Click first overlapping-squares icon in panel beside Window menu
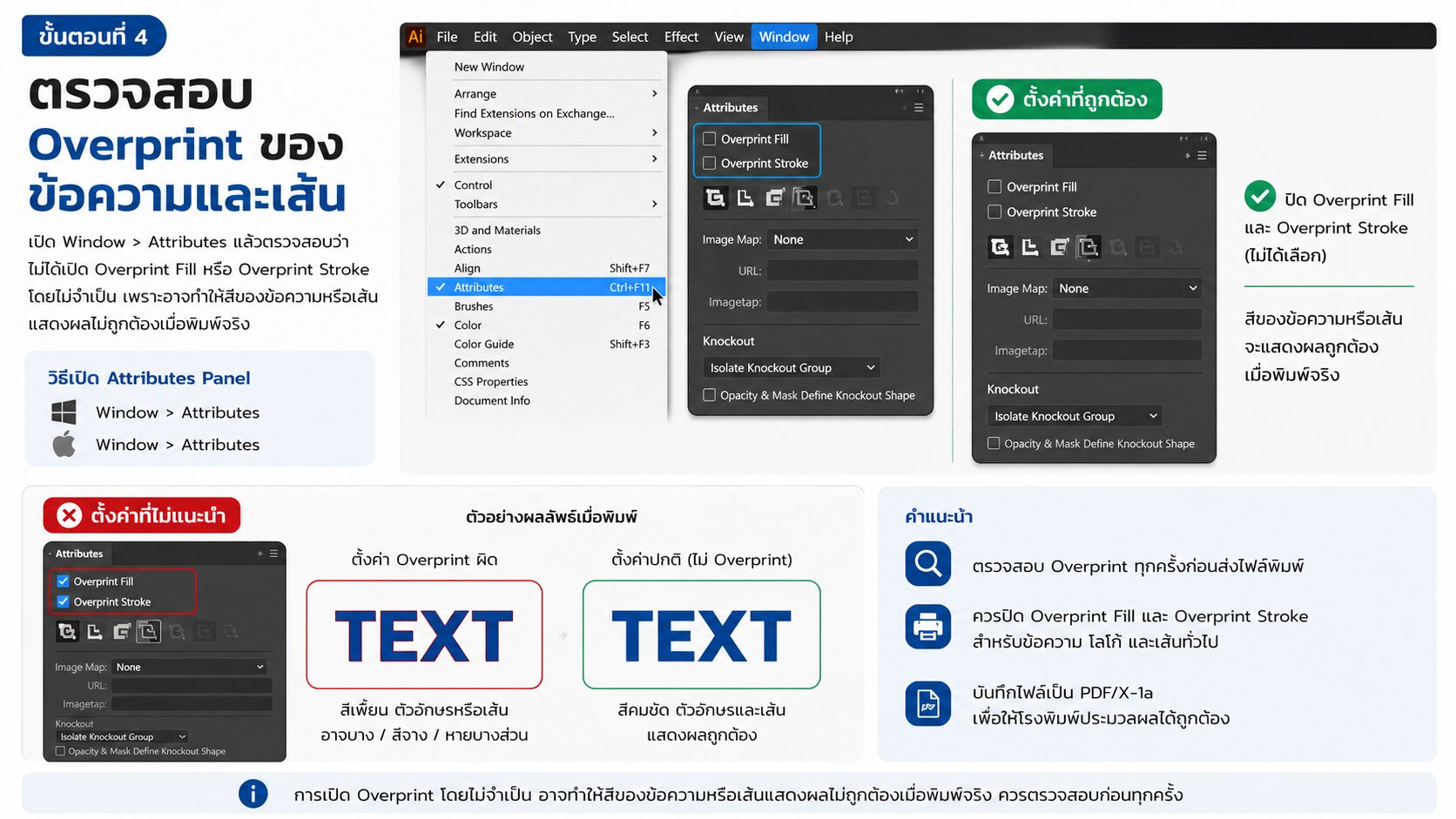This screenshot has width=1456, height=819. pyautogui.click(x=715, y=198)
